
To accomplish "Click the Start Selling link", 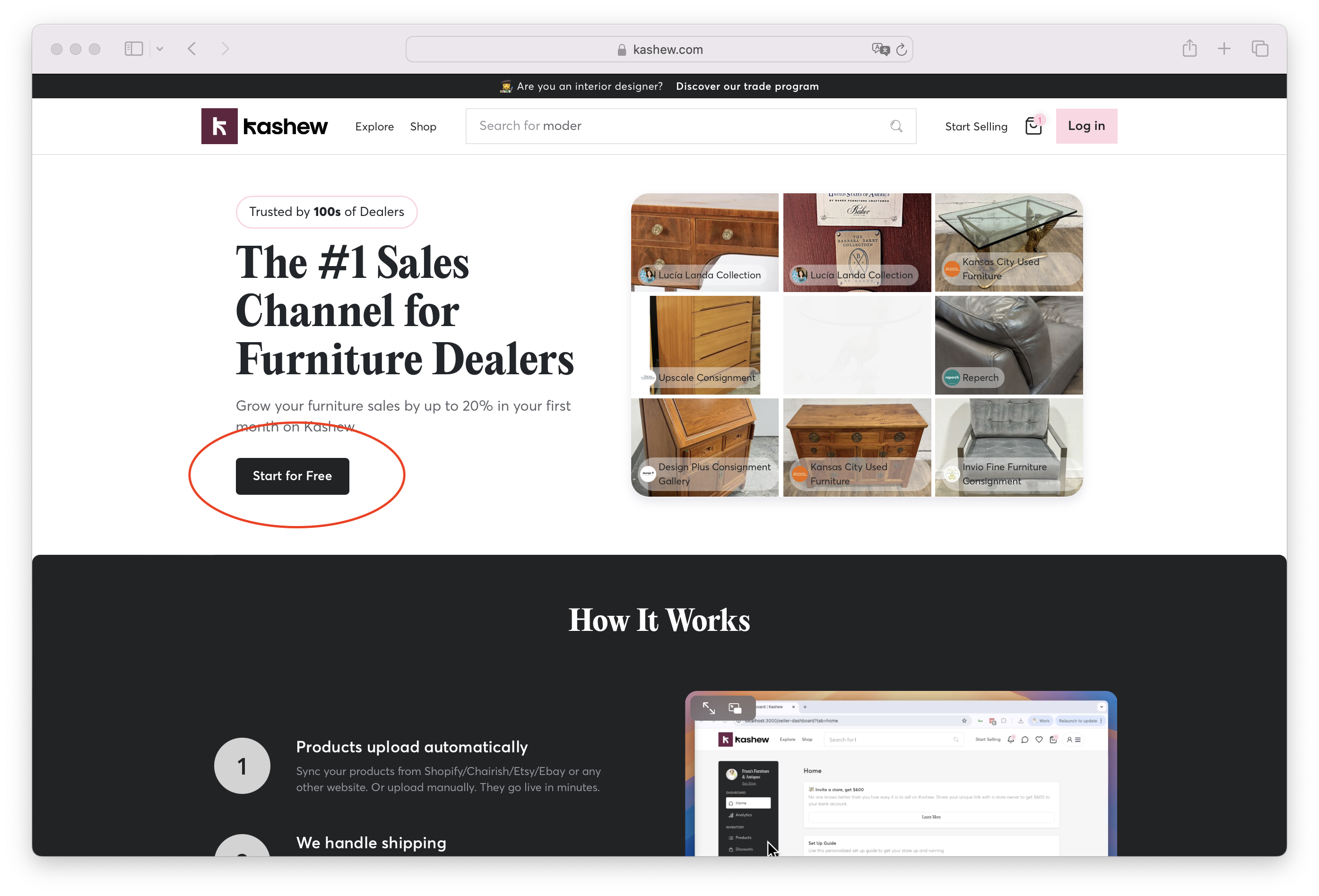I will [976, 127].
